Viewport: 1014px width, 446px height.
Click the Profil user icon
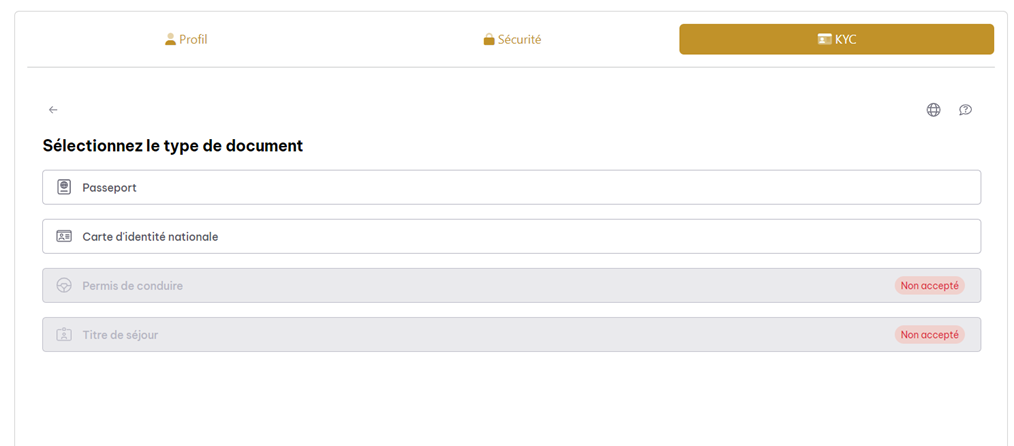[170, 40]
